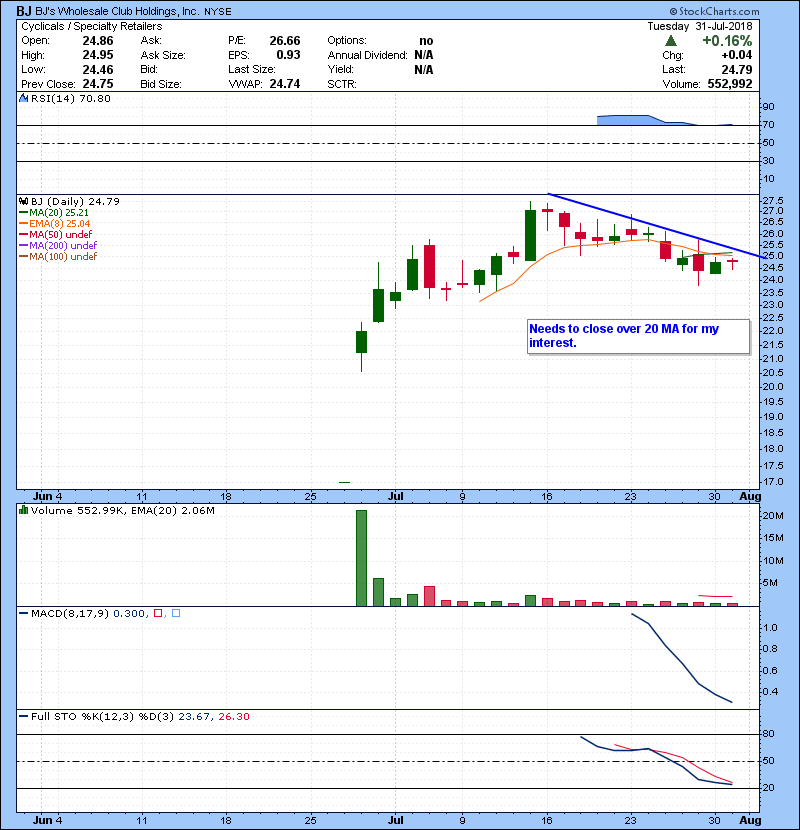Select the company name BJ's Wholesale Club Holdings, Inc.

117,11
